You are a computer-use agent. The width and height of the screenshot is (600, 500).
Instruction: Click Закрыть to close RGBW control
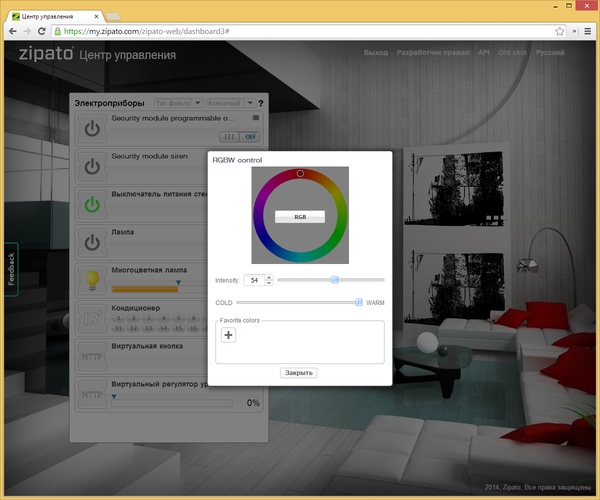tap(299, 373)
